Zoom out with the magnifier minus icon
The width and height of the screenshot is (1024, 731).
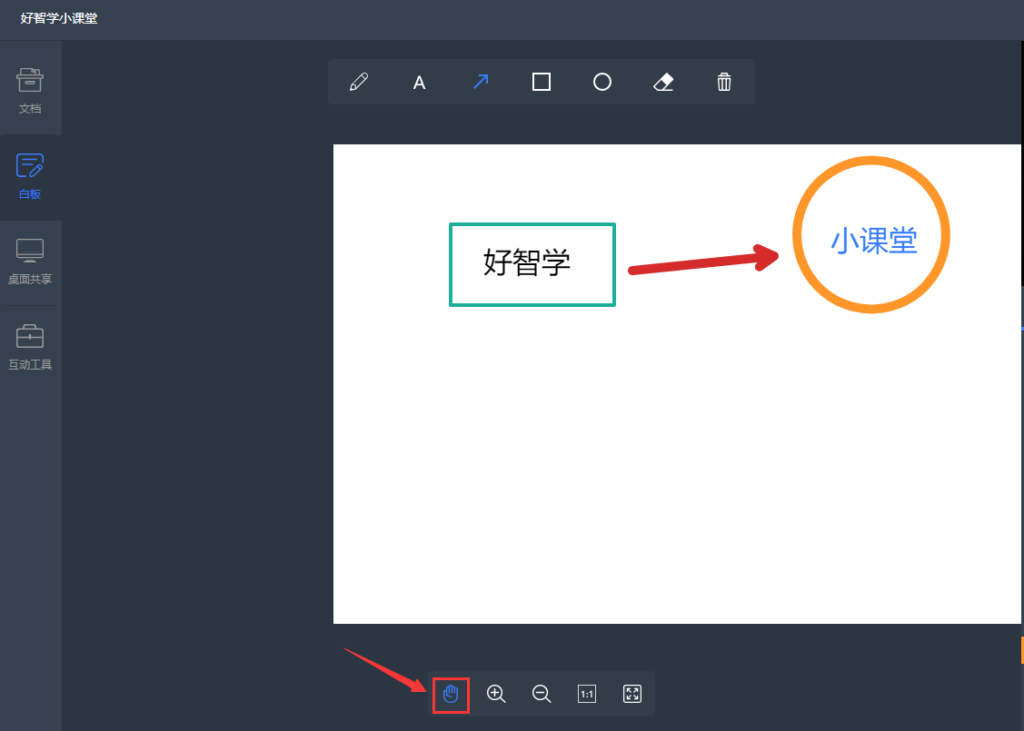point(541,694)
